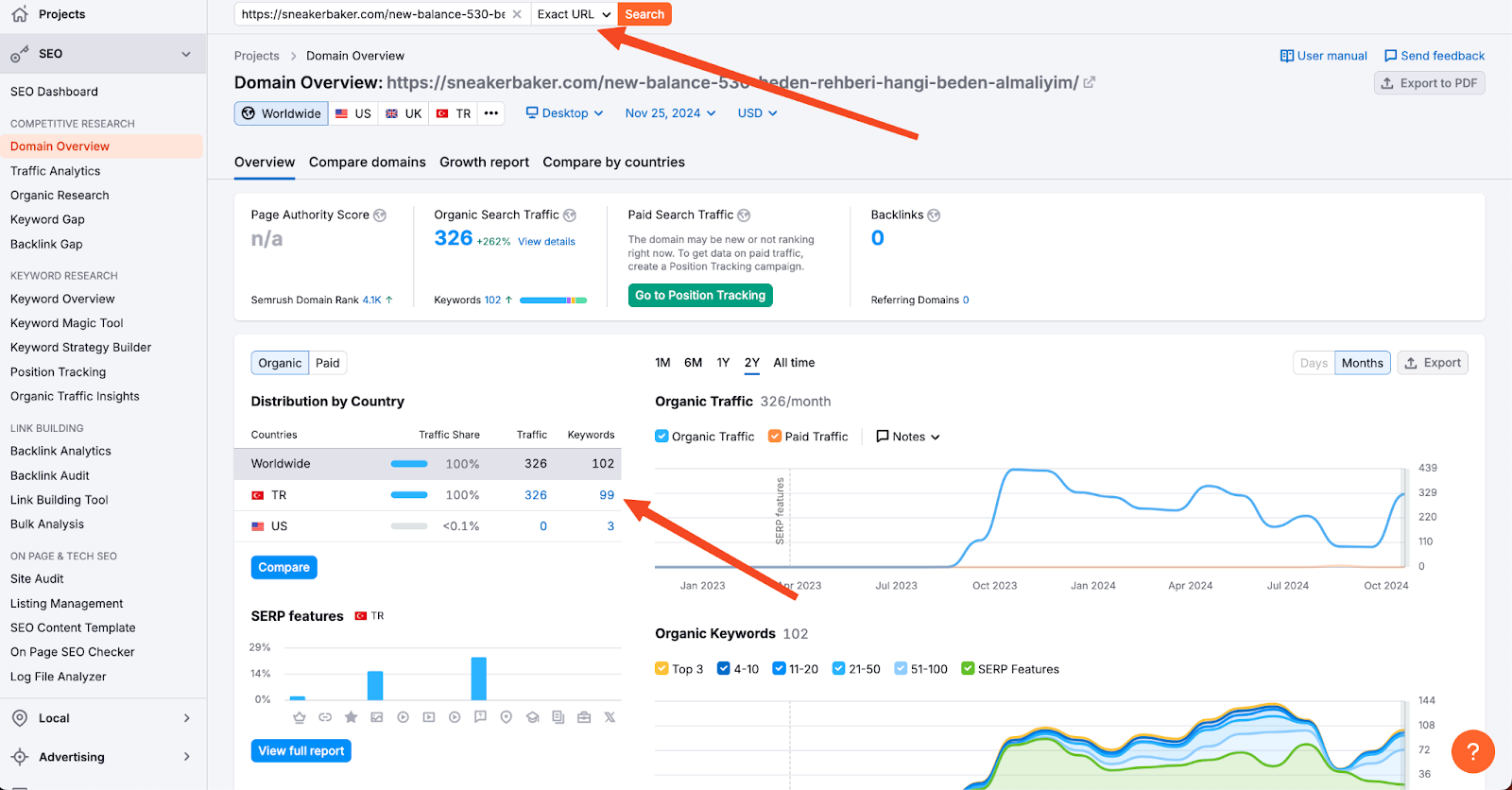Screen dimensions: 1512x790
Task: Click the Projects home icon
Action: (x=20, y=14)
